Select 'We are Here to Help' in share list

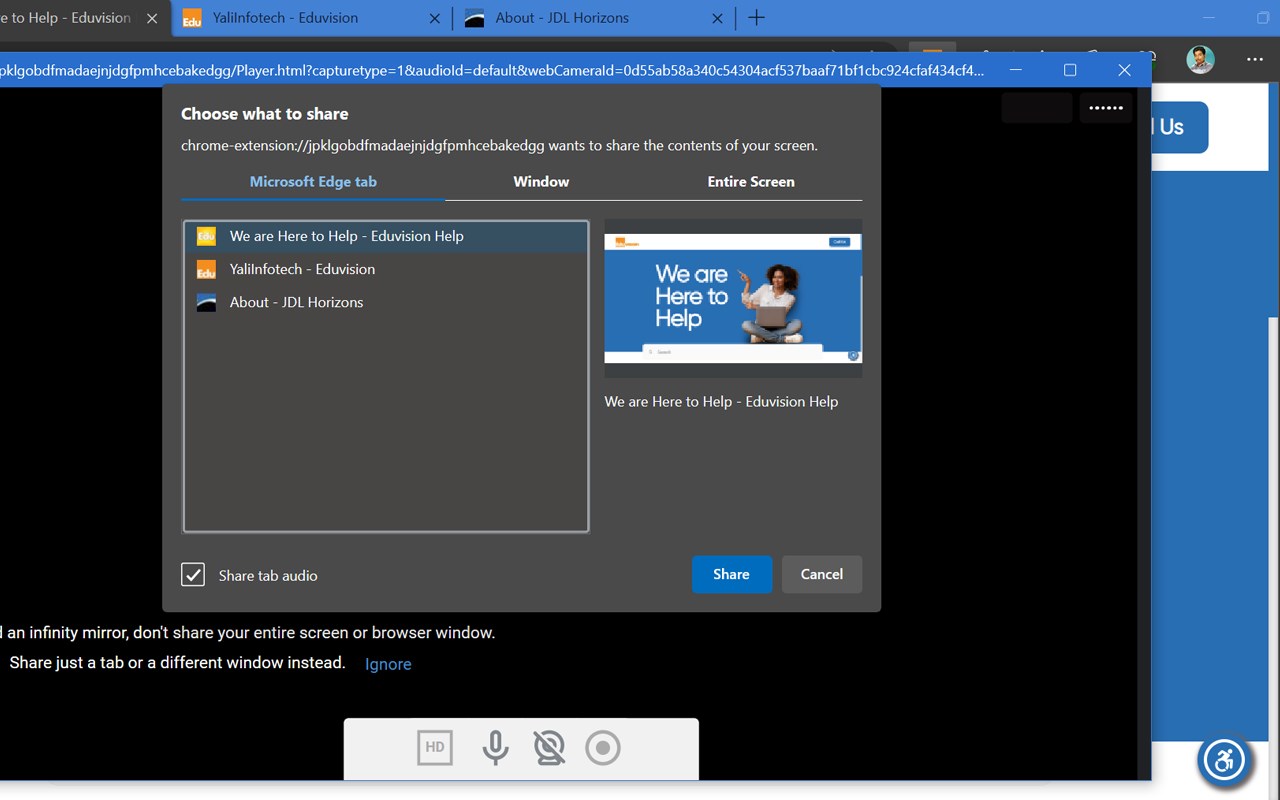pyautogui.click(x=386, y=236)
